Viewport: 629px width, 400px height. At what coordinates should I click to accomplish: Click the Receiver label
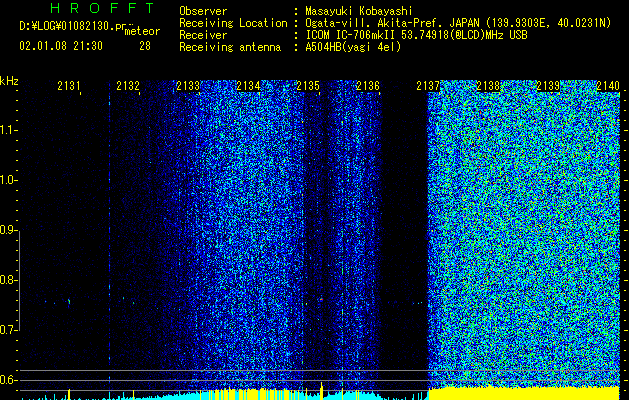pos(203,35)
